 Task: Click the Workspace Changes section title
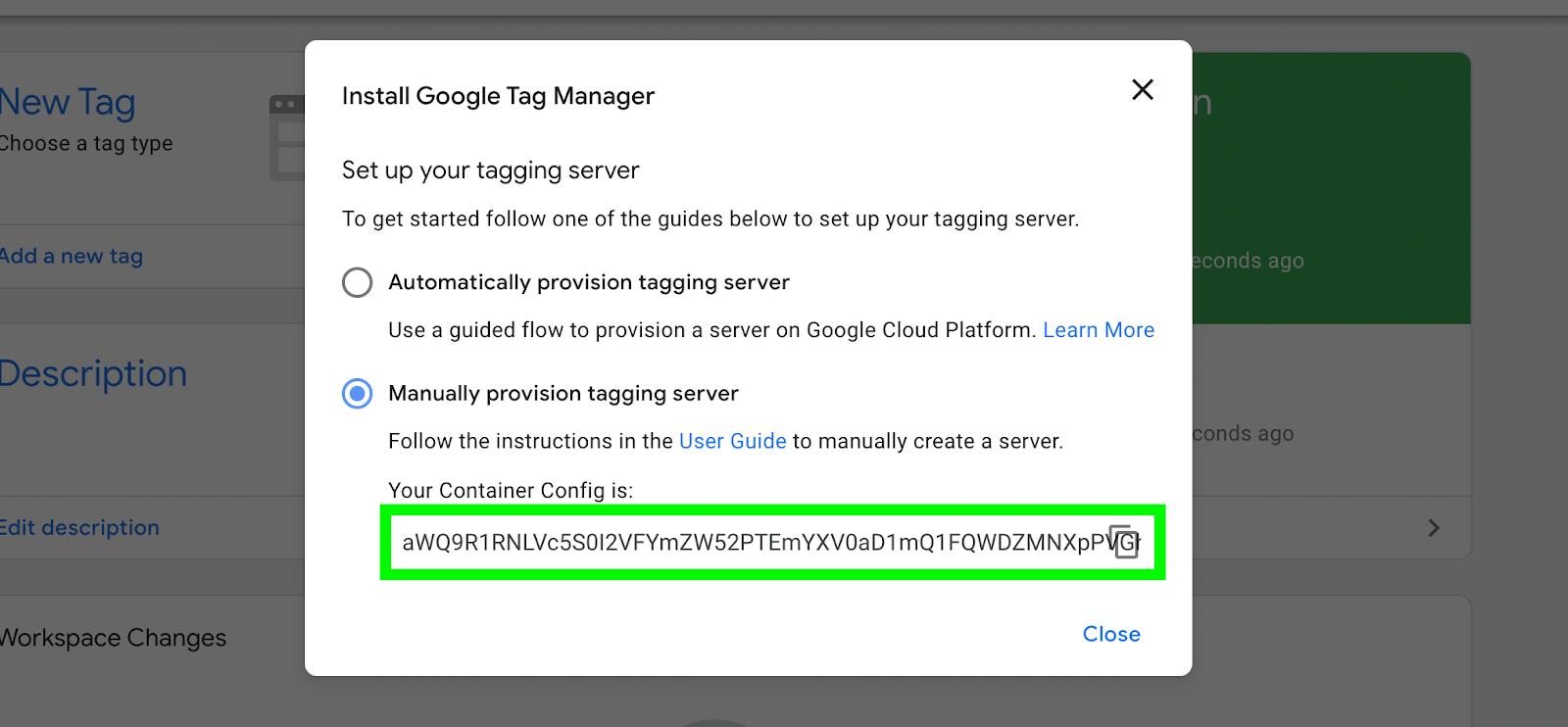point(112,638)
